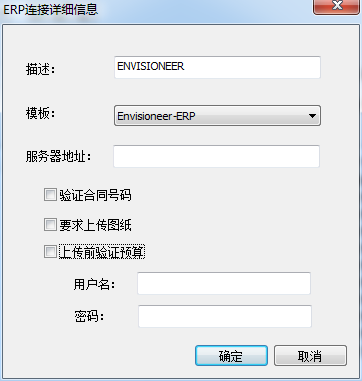Click the ERP连接详细信息 title bar text
This screenshot has height=381, width=362.
pos(50,9)
